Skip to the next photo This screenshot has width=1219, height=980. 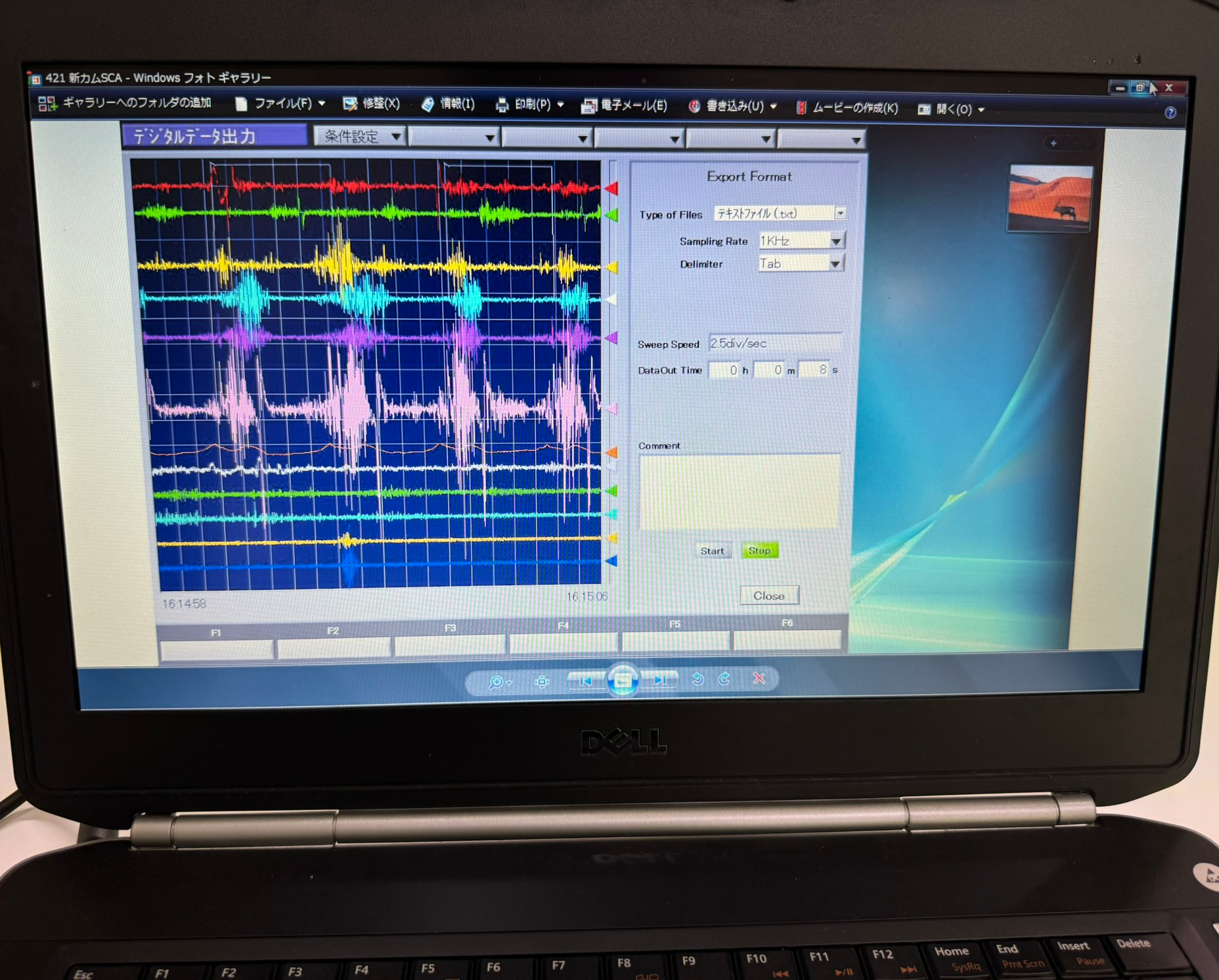[661, 680]
